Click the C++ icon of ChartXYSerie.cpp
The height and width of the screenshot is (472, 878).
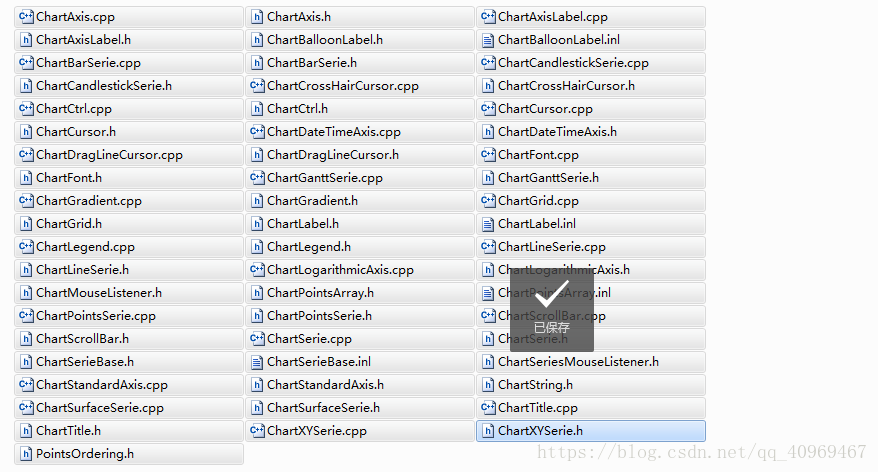tap(256, 431)
